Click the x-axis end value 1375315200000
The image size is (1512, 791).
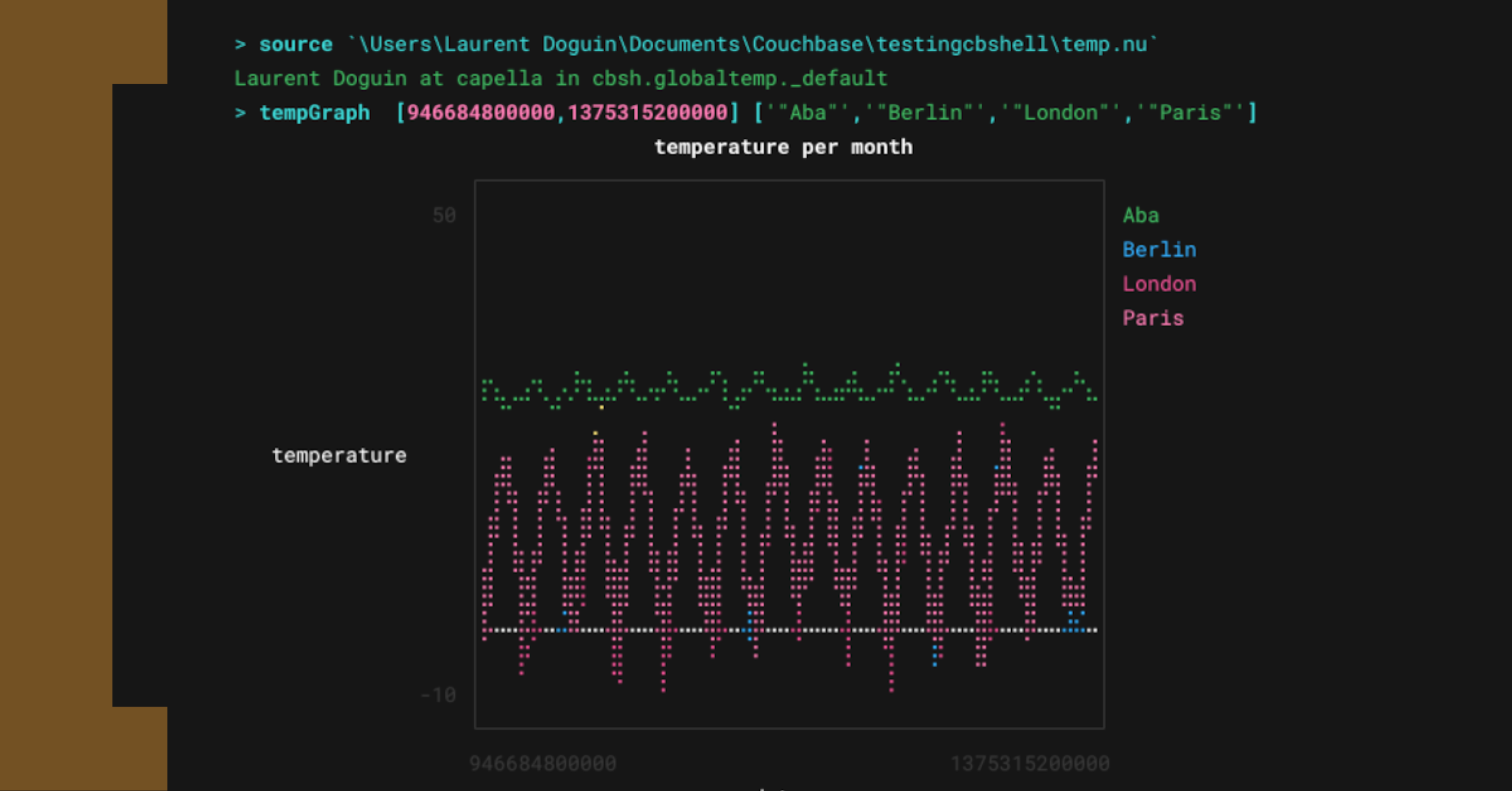(1030, 764)
